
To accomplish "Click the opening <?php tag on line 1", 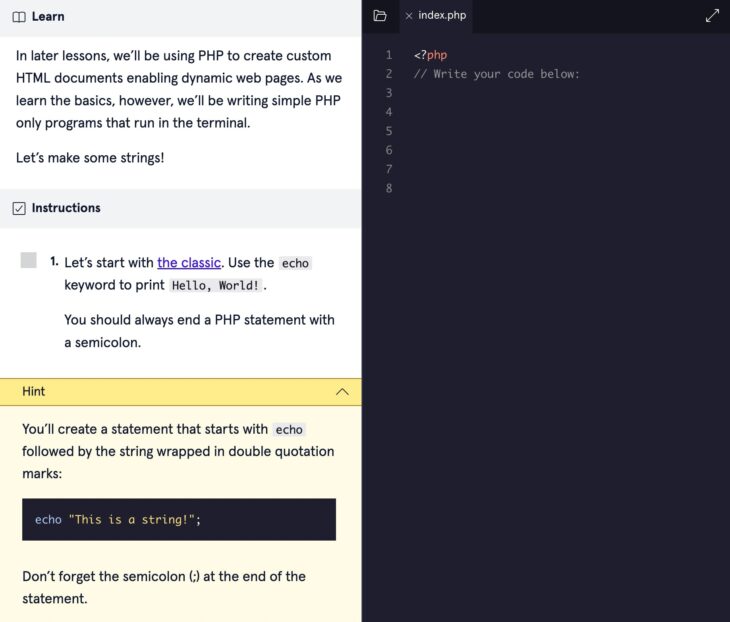I will (x=430, y=55).
